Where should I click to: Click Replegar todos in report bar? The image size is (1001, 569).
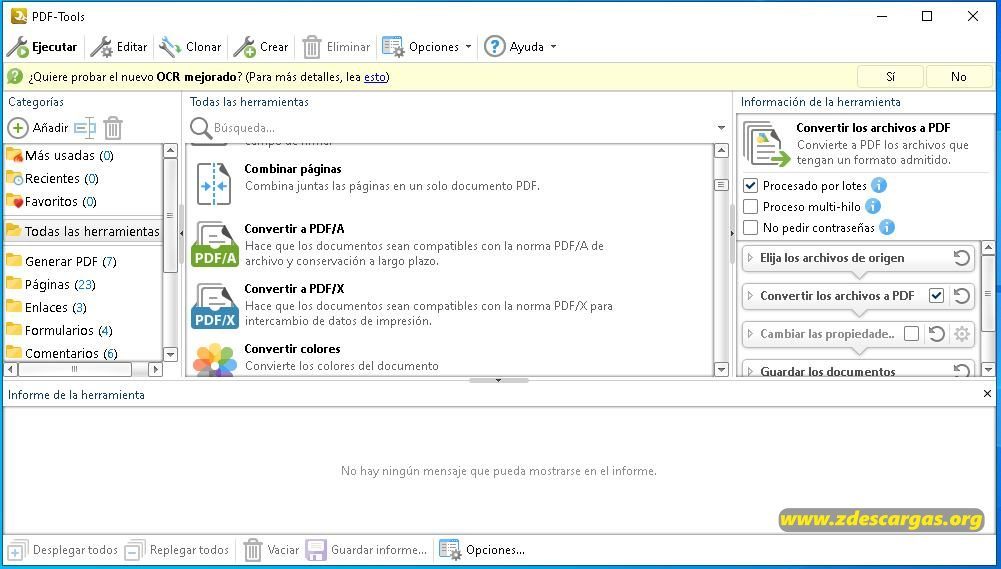click(177, 550)
